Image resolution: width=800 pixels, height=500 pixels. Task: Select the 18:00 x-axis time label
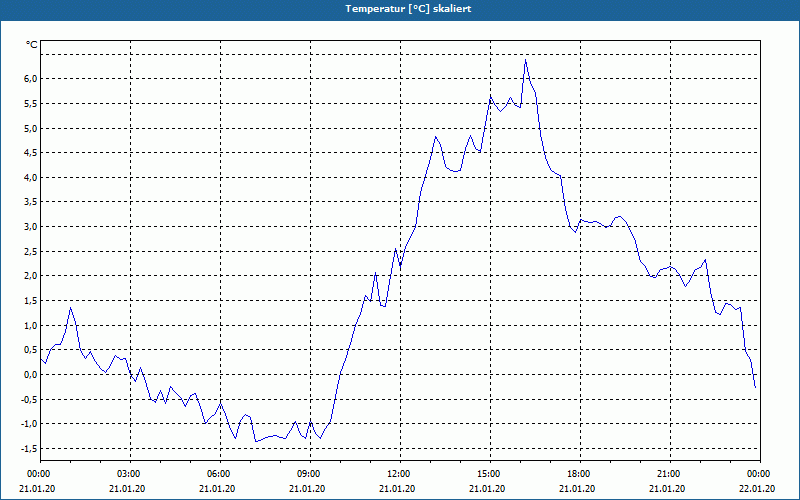point(580,474)
